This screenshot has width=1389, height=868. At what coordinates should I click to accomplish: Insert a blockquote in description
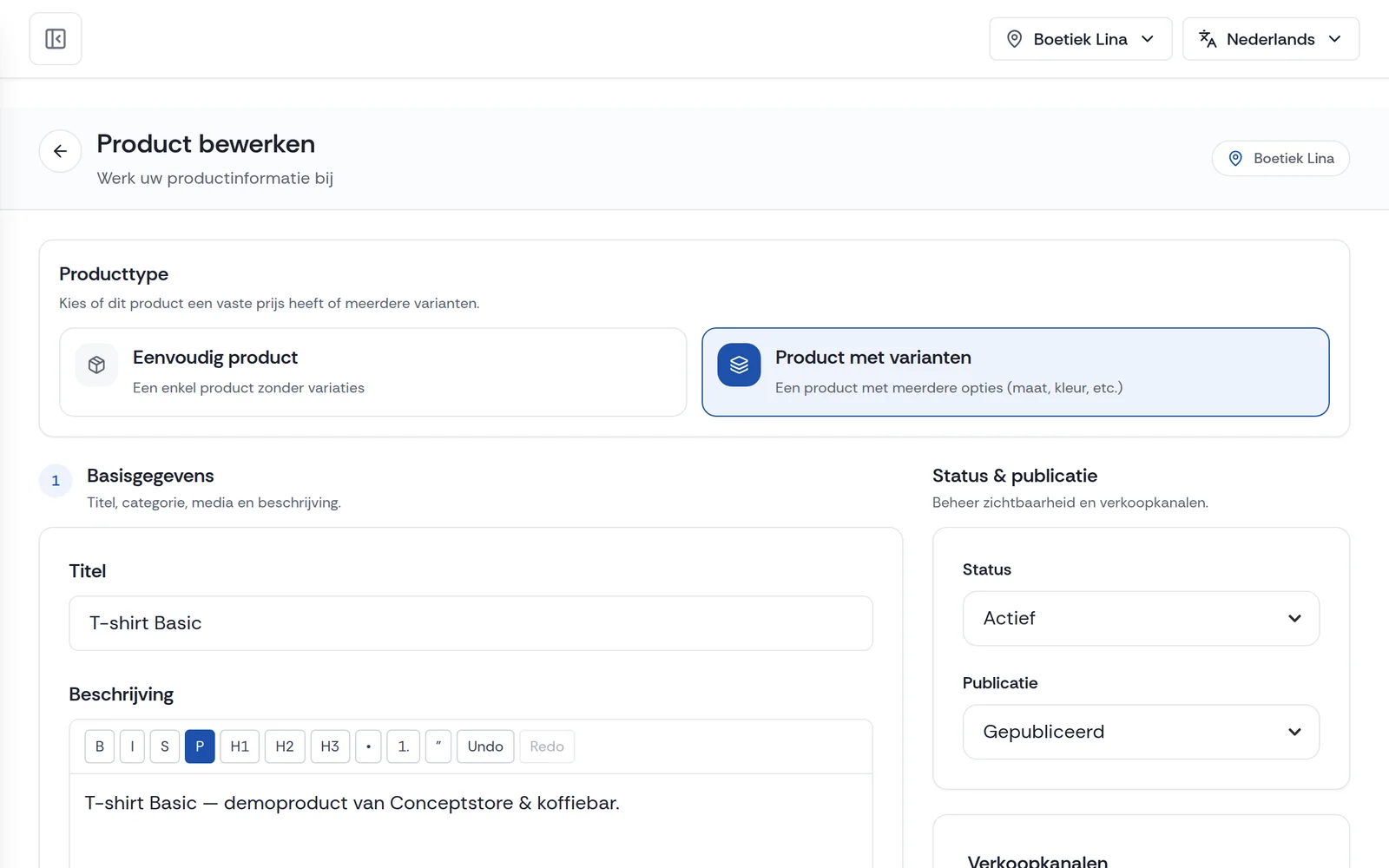(438, 746)
